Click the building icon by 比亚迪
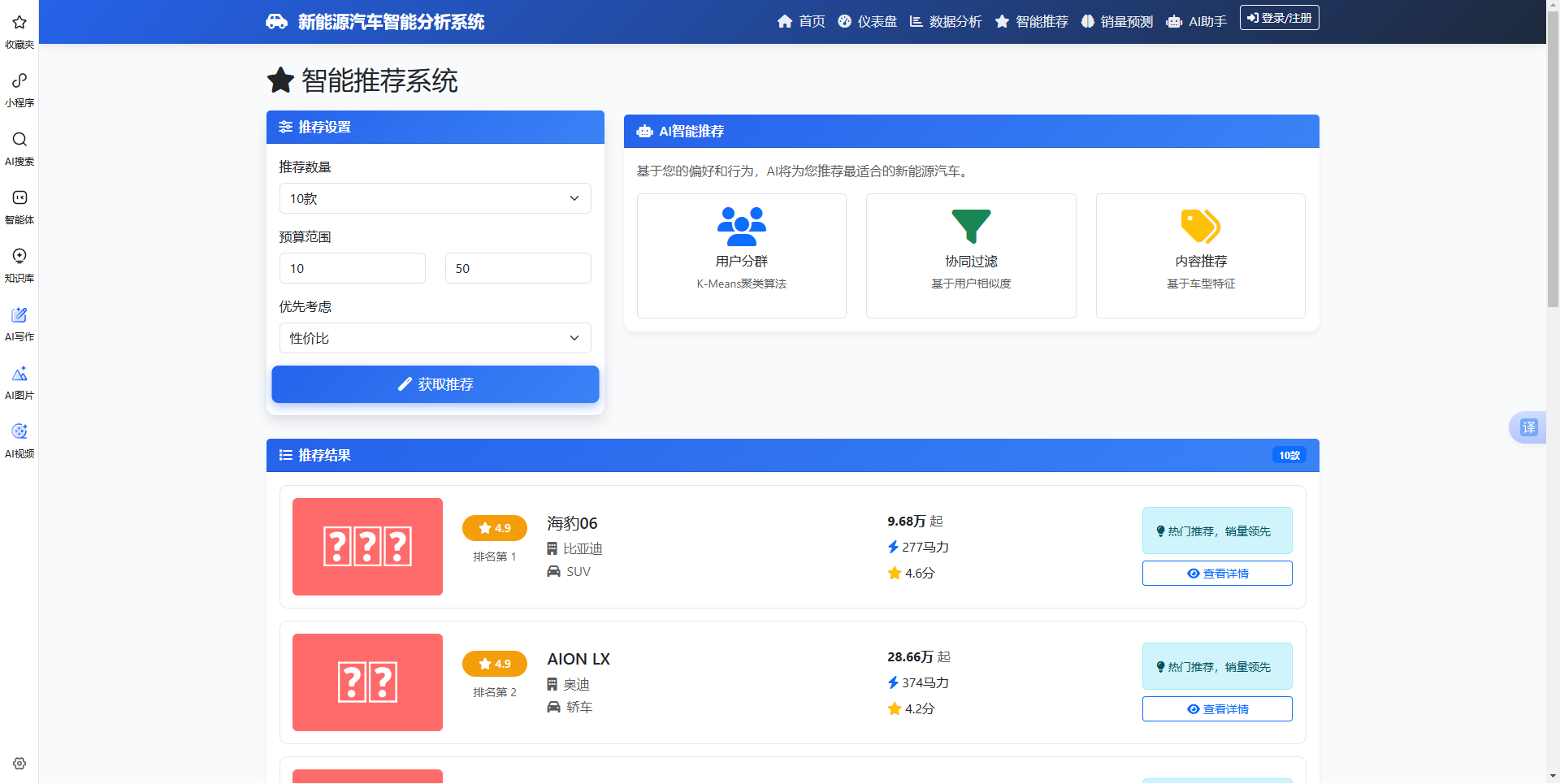This screenshot has height=784, width=1560. click(552, 549)
